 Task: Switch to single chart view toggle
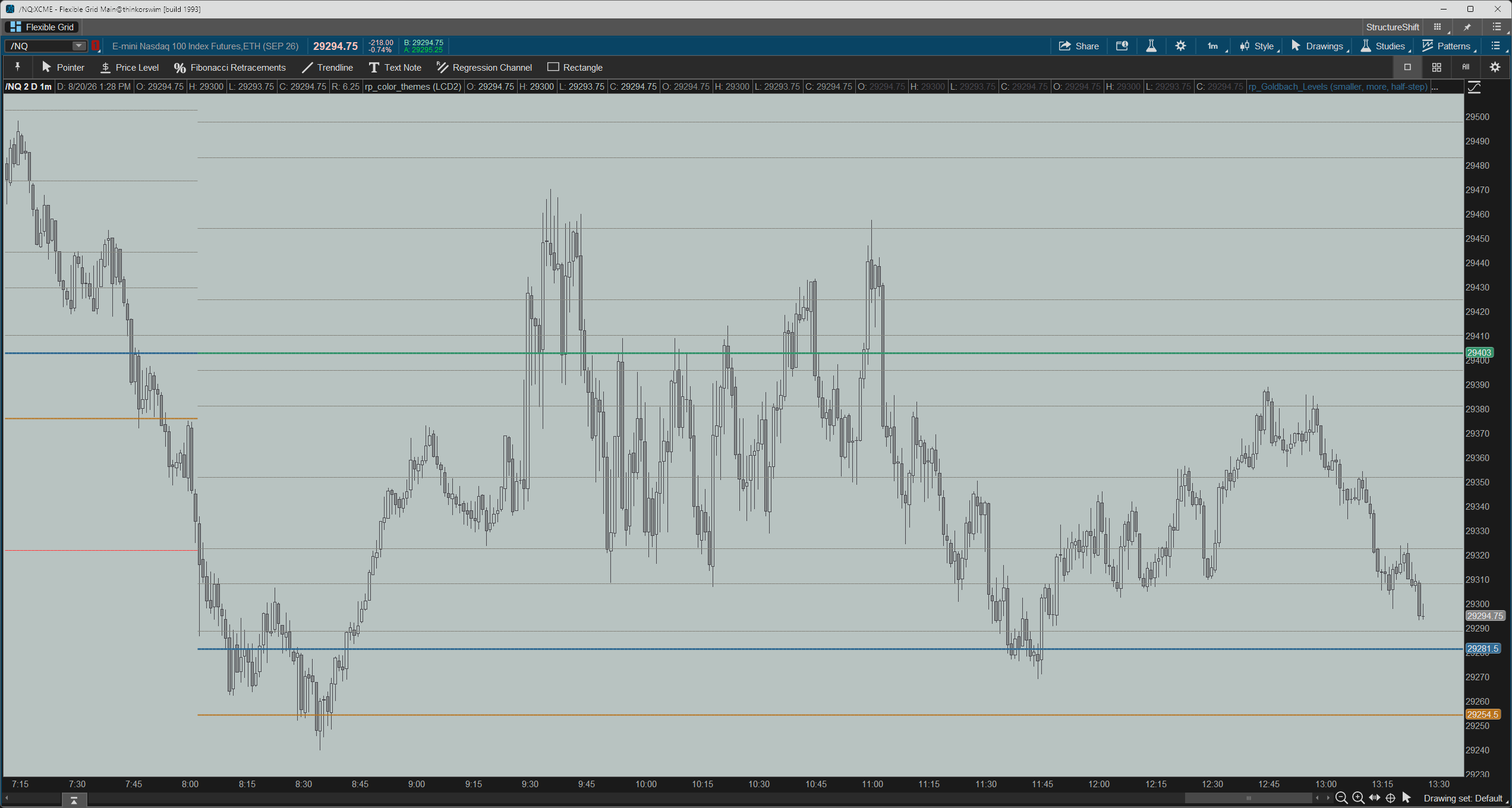(x=1407, y=67)
